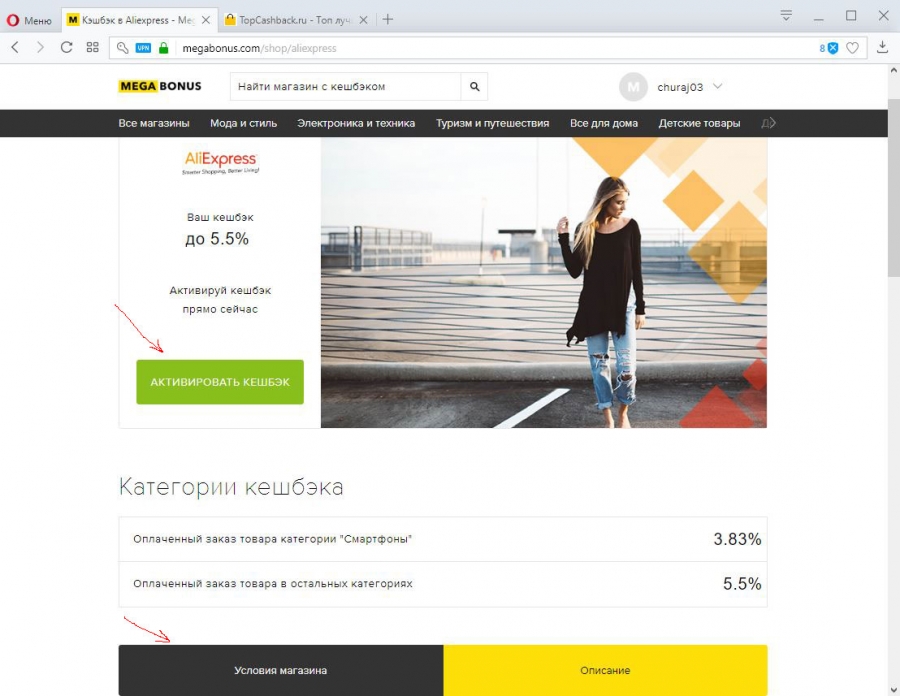The width and height of the screenshot is (900, 696).
Task: Add page to bookmarks with heart icon
Action: point(852,48)
